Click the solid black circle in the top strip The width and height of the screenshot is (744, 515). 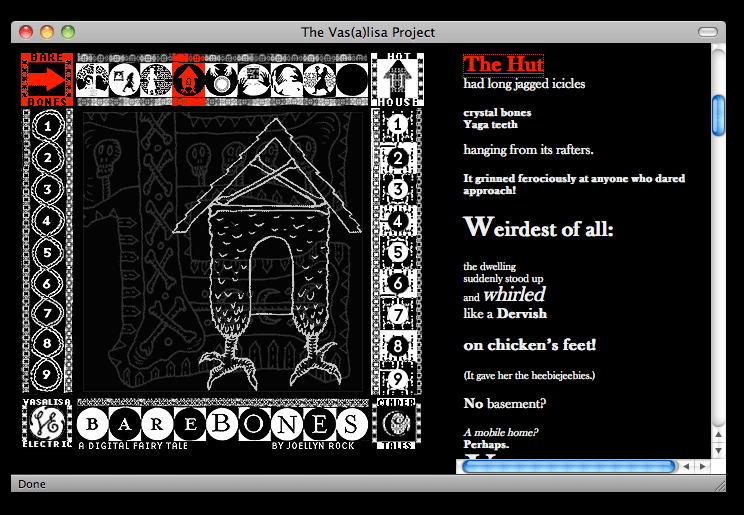tap(351, 80)
